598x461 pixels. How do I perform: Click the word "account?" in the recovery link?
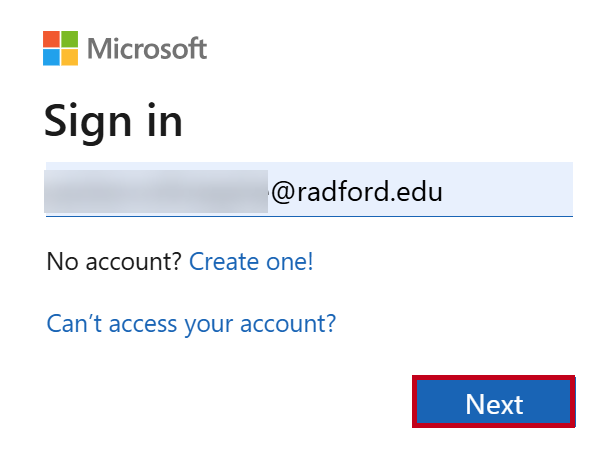tap(288, 324)
